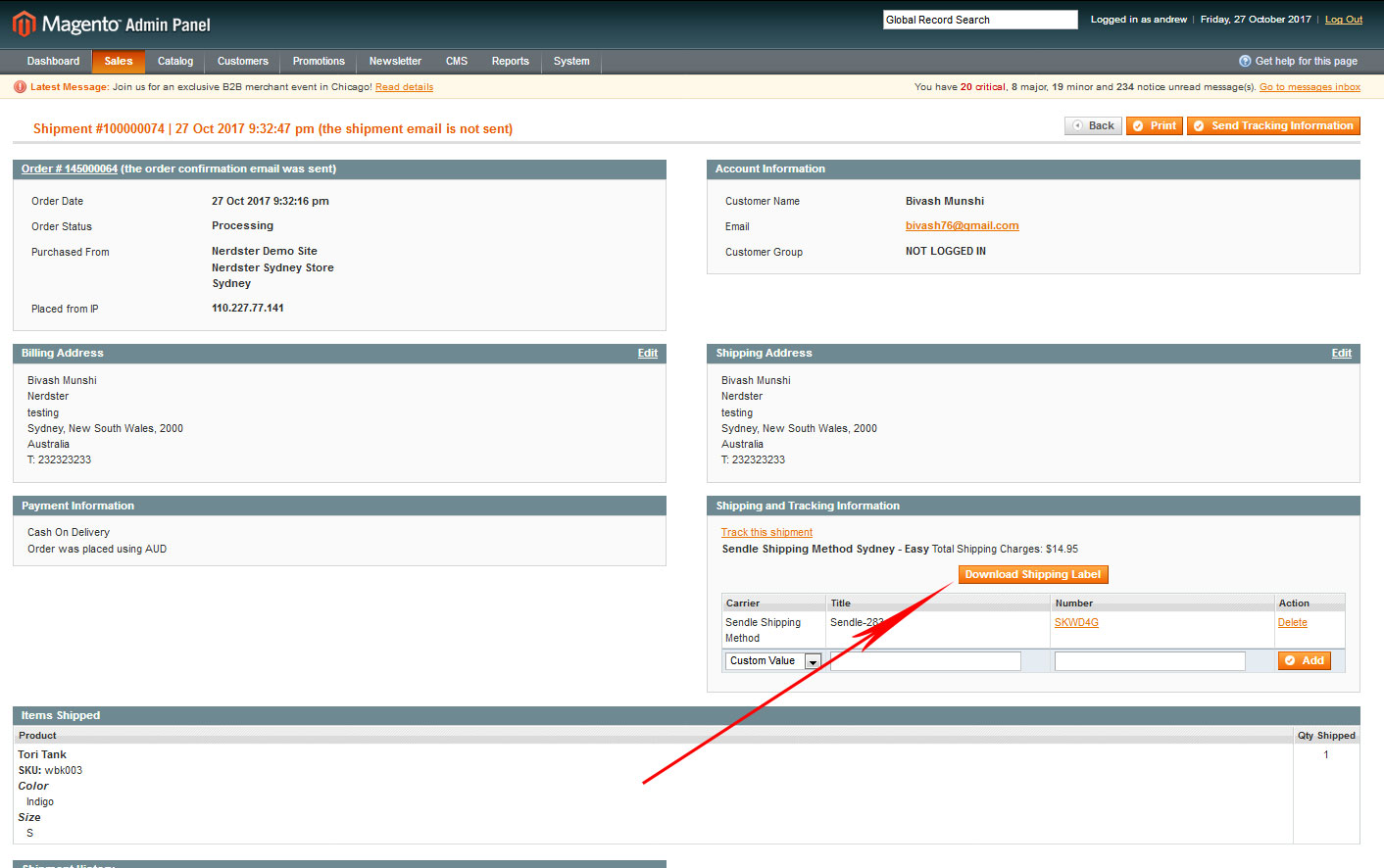Screen dimensions: 1384x868
Task: Open the System menu
Action: pos(570,61)
